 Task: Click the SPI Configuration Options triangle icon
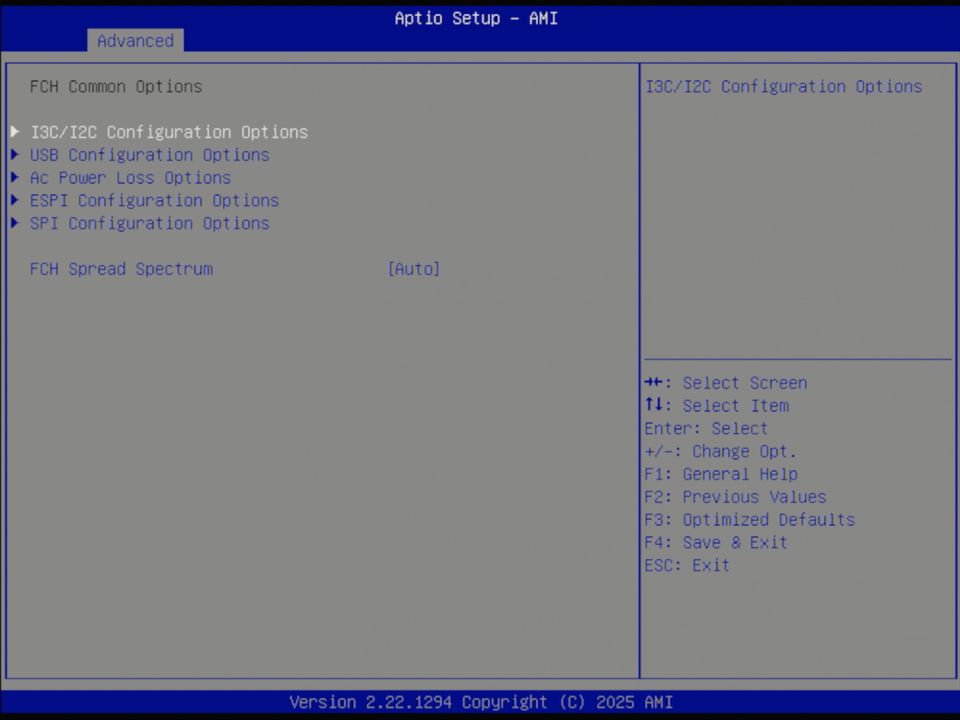(x=14, y=223)
